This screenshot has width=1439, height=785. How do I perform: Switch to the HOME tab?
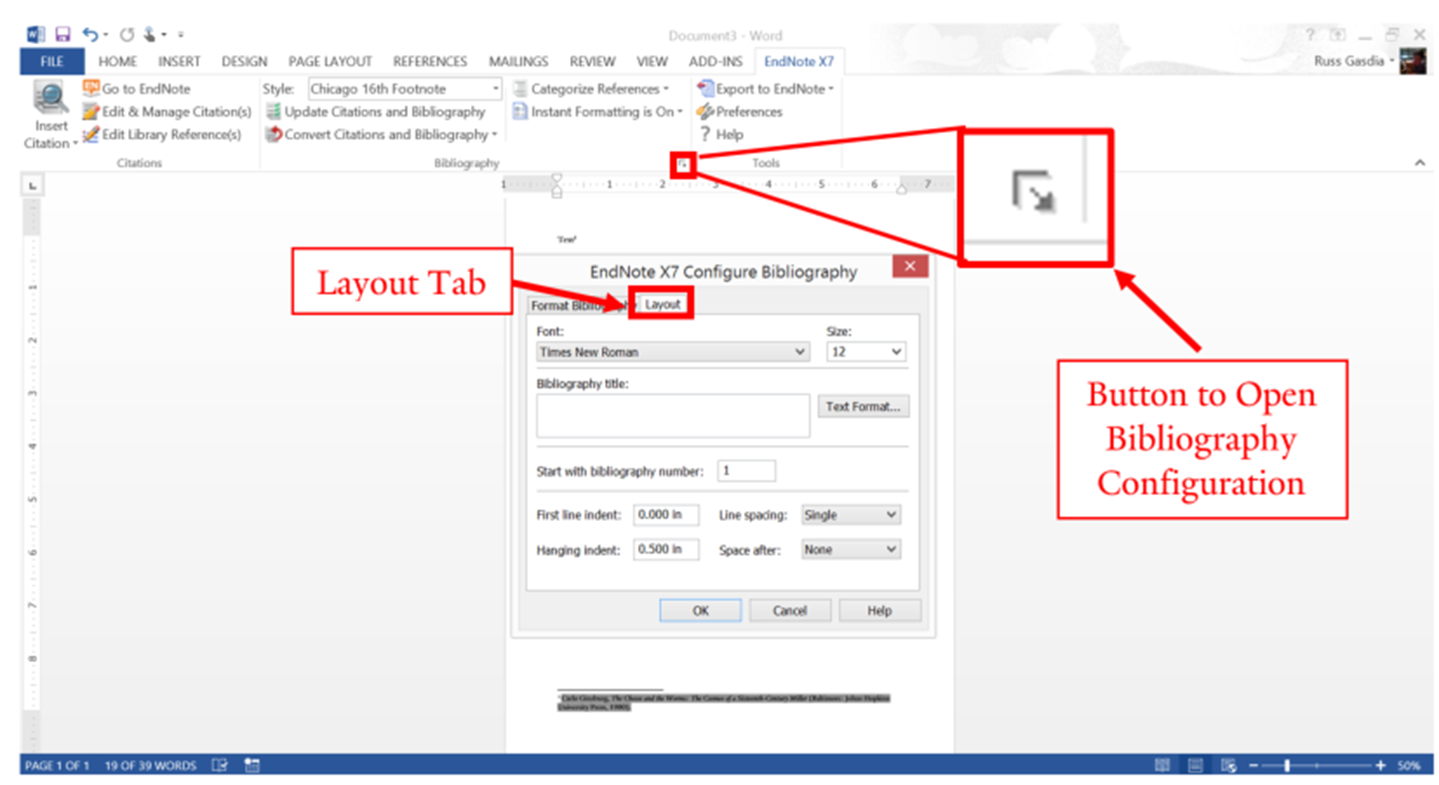click(x=118, y=62)
